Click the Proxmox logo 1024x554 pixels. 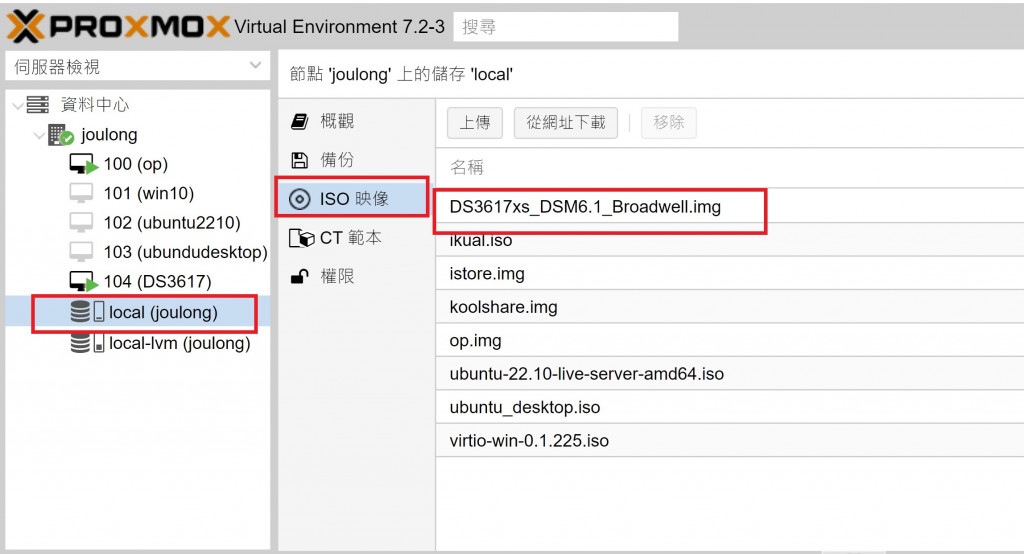coord(118,26)
